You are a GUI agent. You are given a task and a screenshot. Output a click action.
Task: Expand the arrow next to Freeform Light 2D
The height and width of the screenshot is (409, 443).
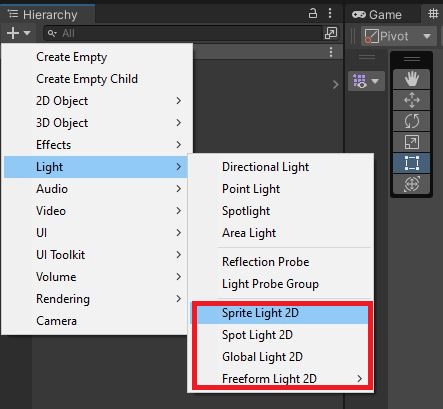359,379
